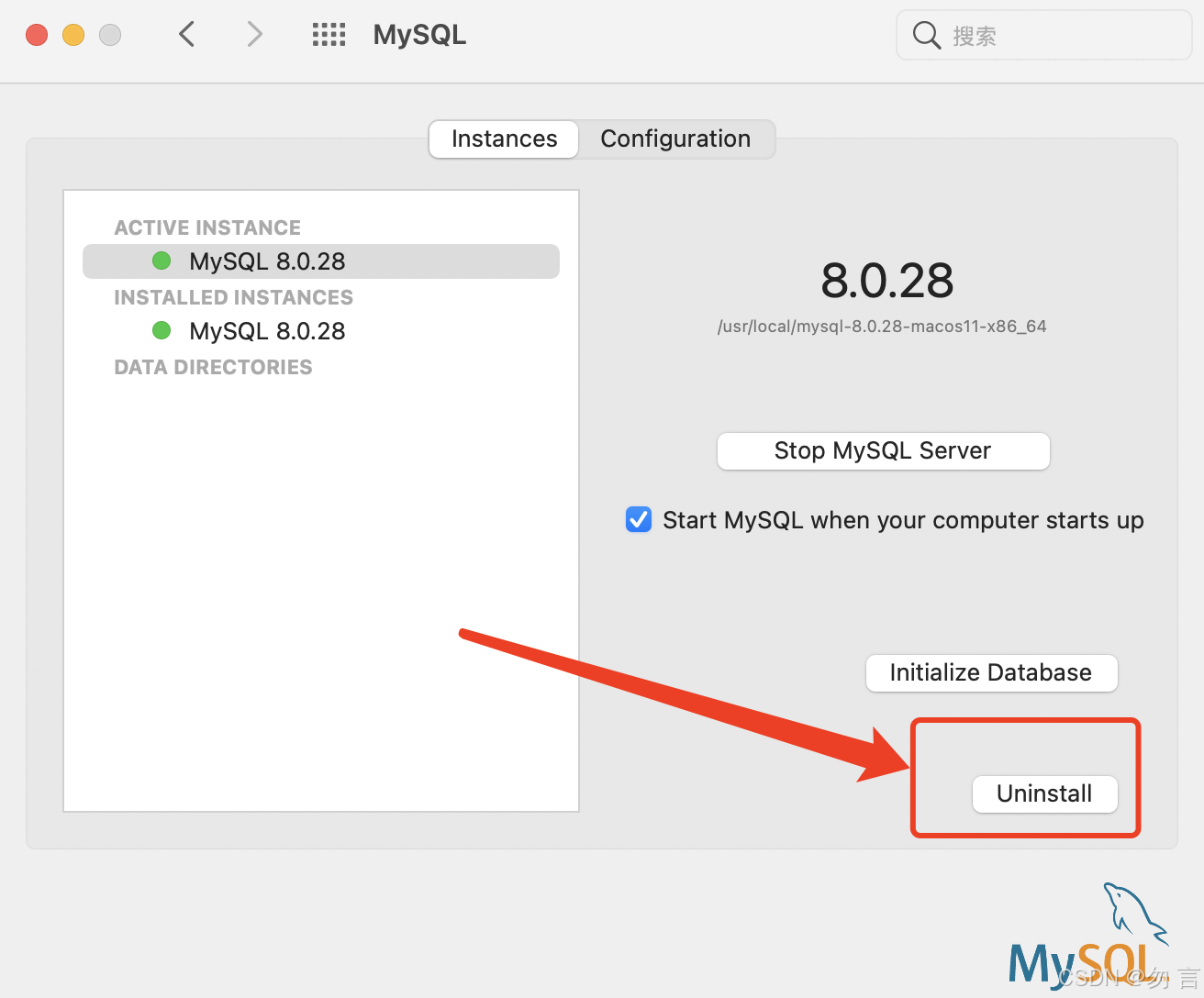Click the ACTIVE INSTANCE header
Image resolution: width=1204 pixels, height=998 pixels.
pos(207,227)
